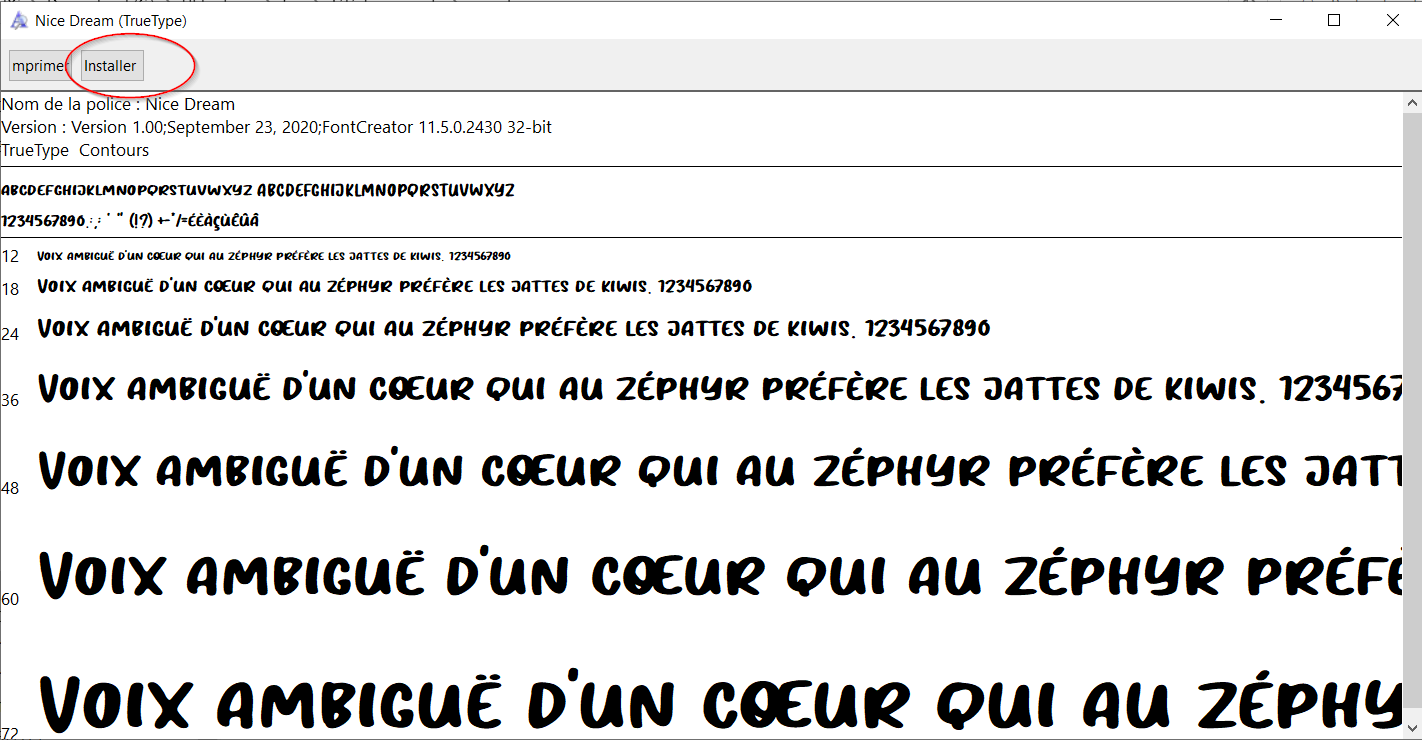Click the 'TrueType Contours' text
This screenshot has height=740, width=1422.
(75, 150)
